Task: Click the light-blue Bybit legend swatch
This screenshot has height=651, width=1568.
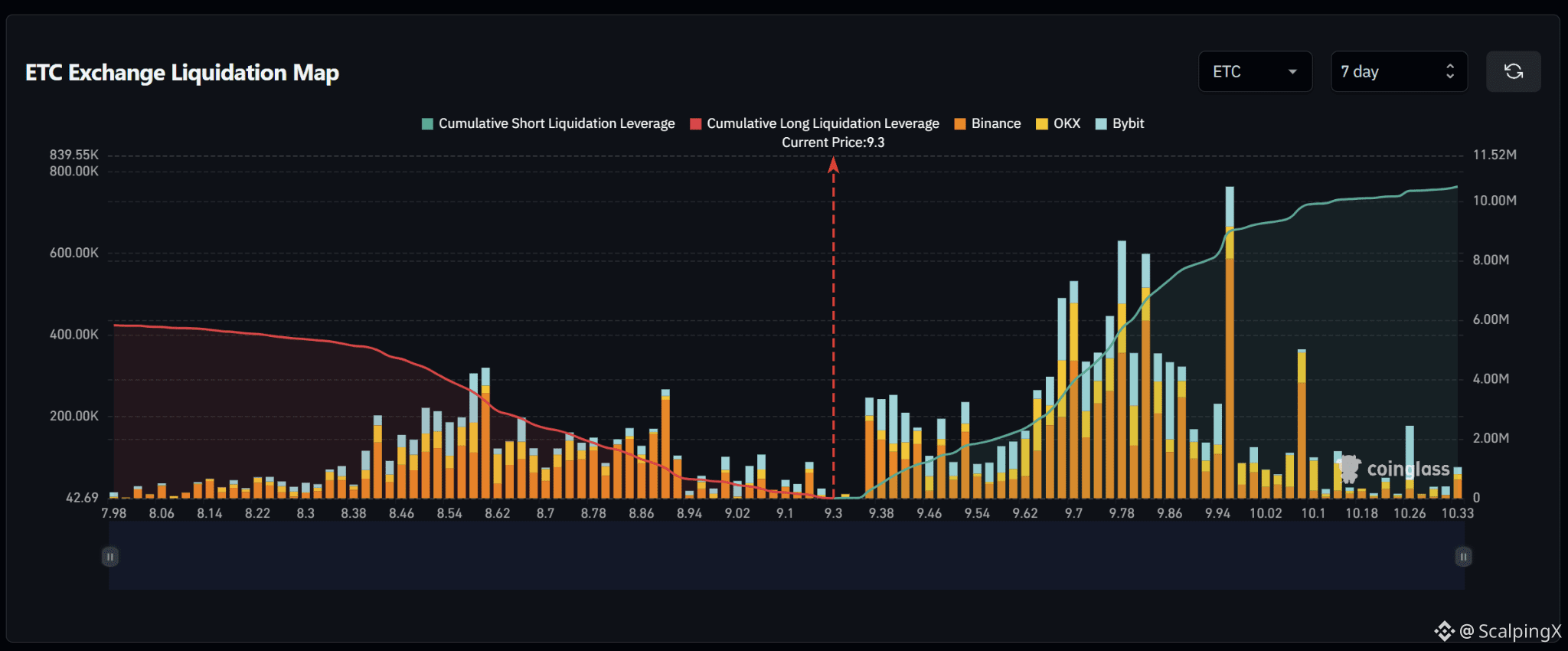Action: pyautogui.click(x=1102, y=124)
